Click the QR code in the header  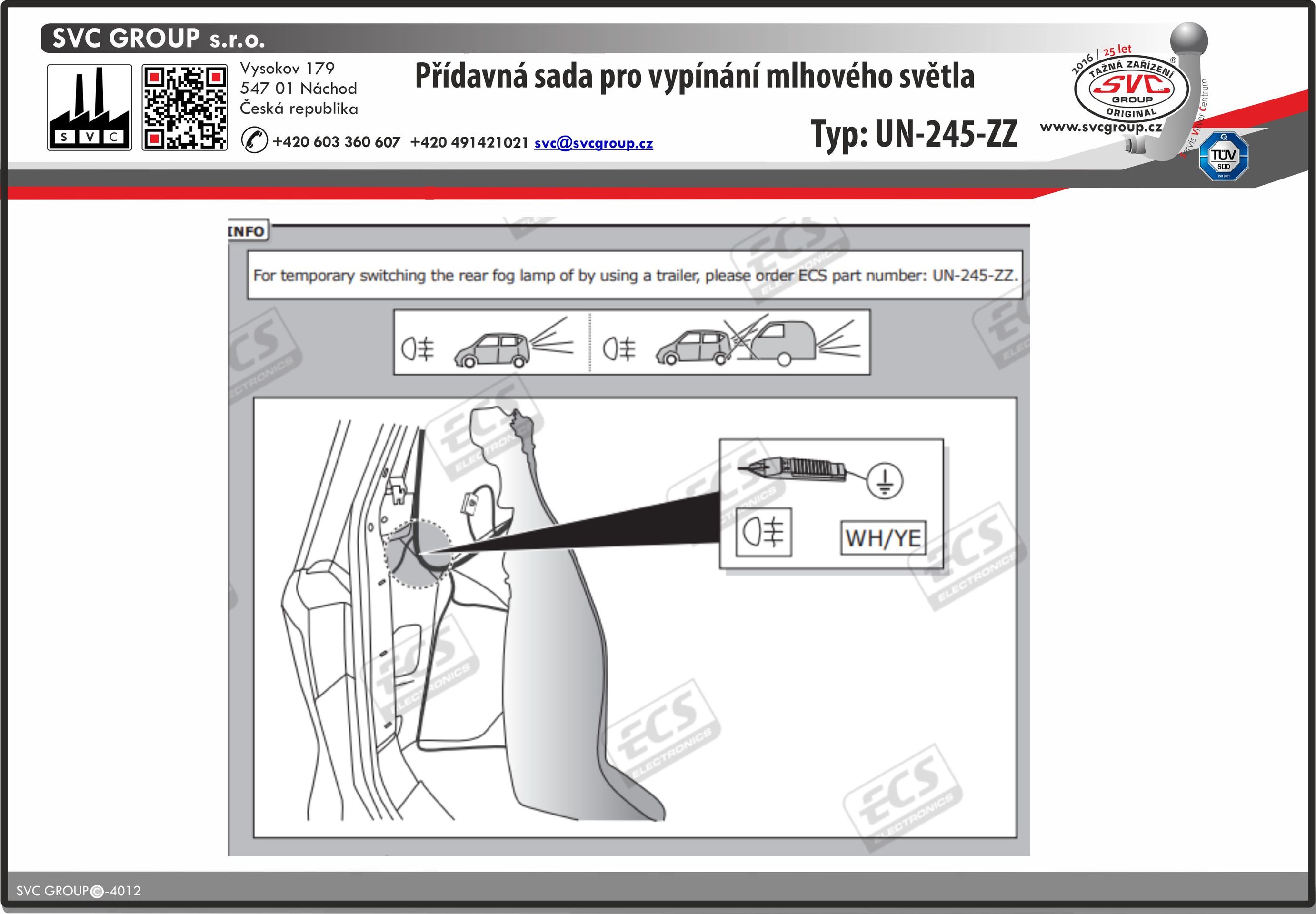(184, 108)
